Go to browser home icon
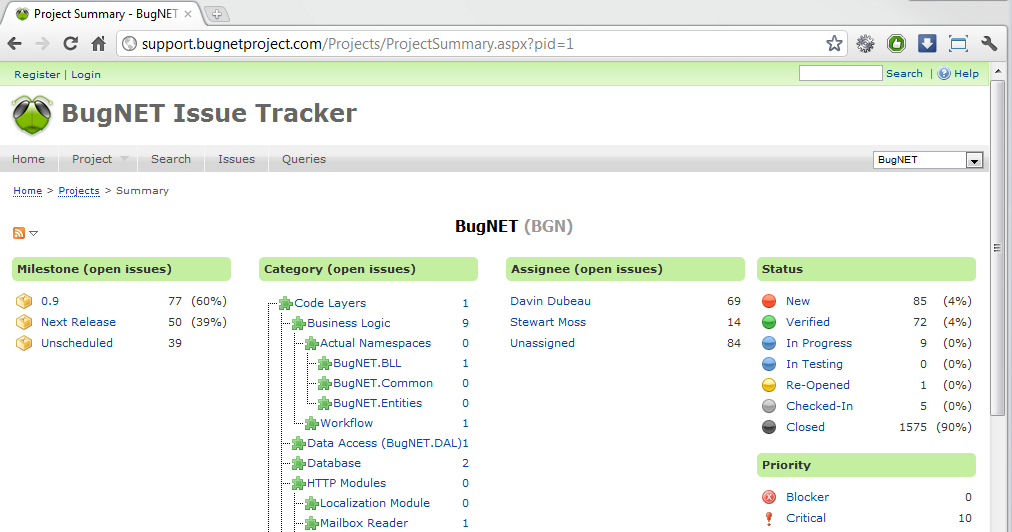This screenshot has height=532, width=1012. coord(98,44)
